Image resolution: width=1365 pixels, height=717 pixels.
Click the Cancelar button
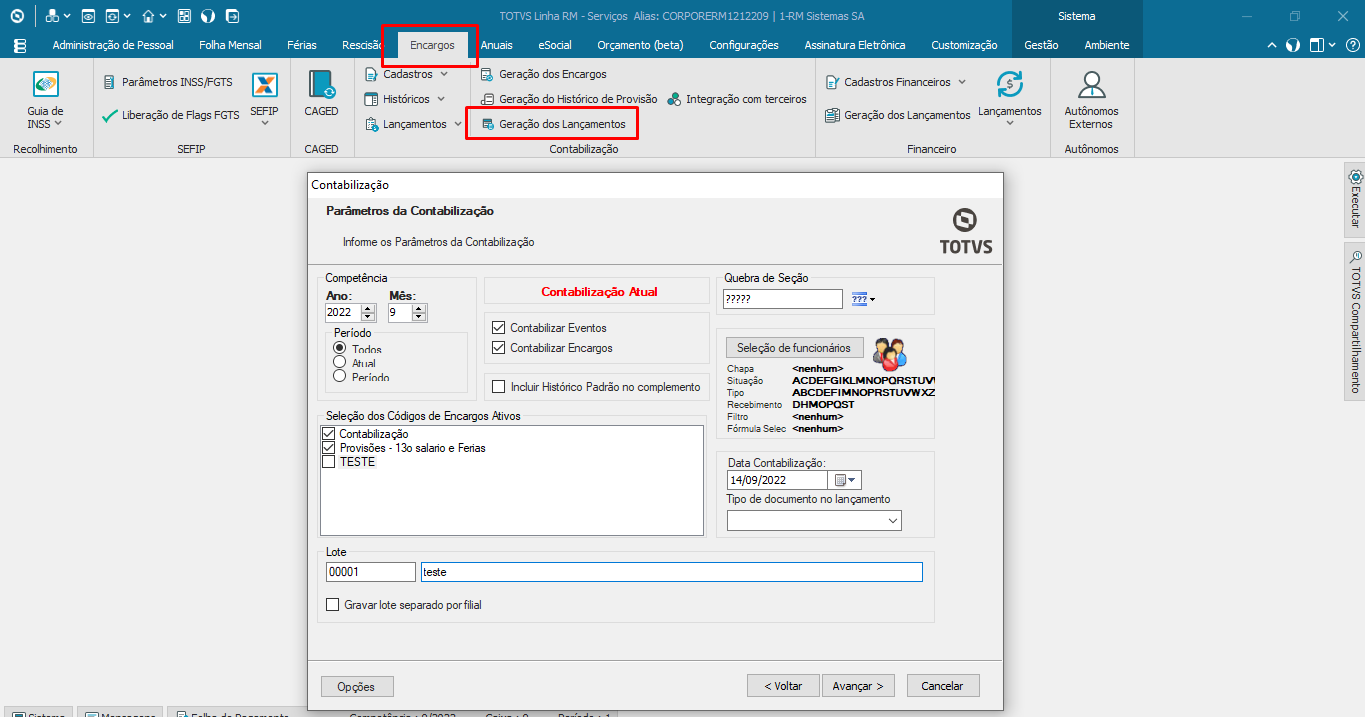(x=943, y=686)
